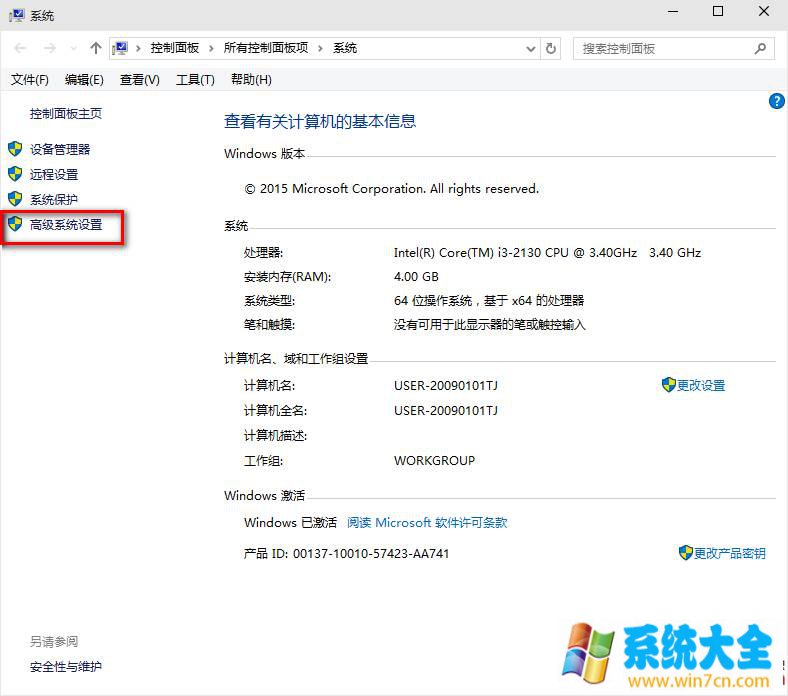Click the processor value Intel(R) Core(TM) i3-2130

tap(547, 253)
